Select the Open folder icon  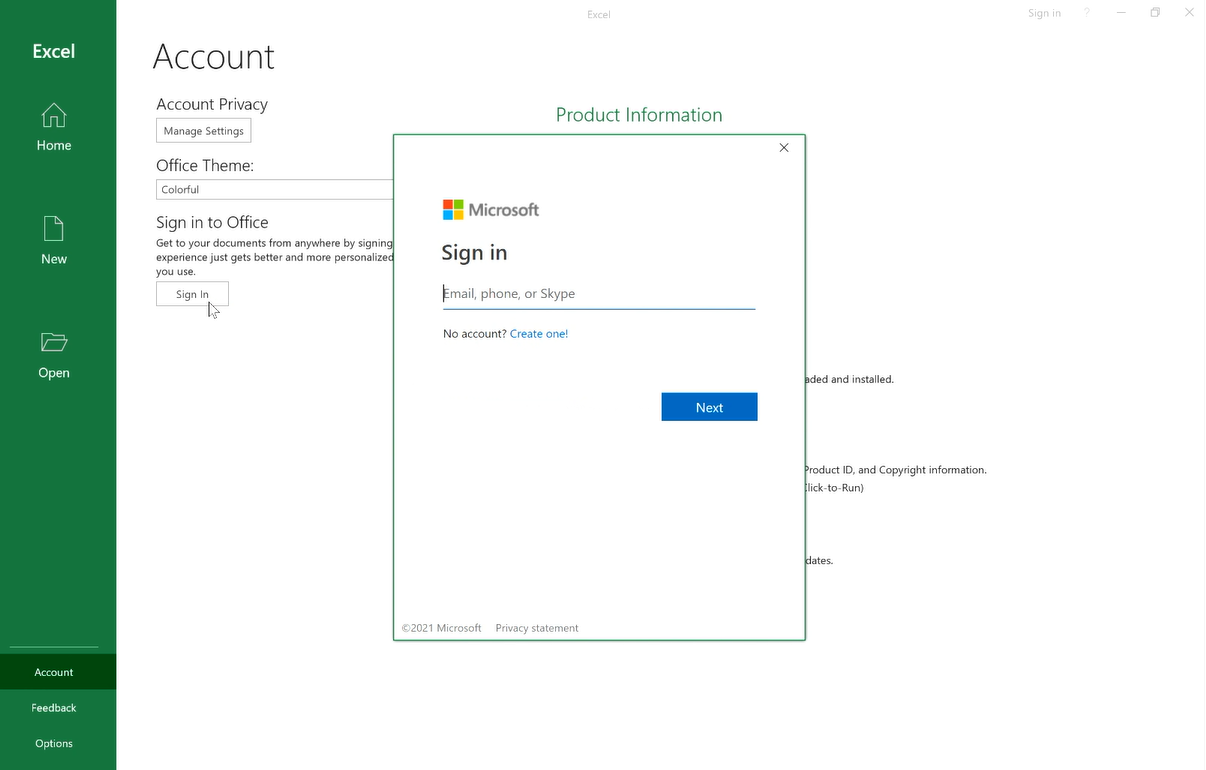click(54, 343)
